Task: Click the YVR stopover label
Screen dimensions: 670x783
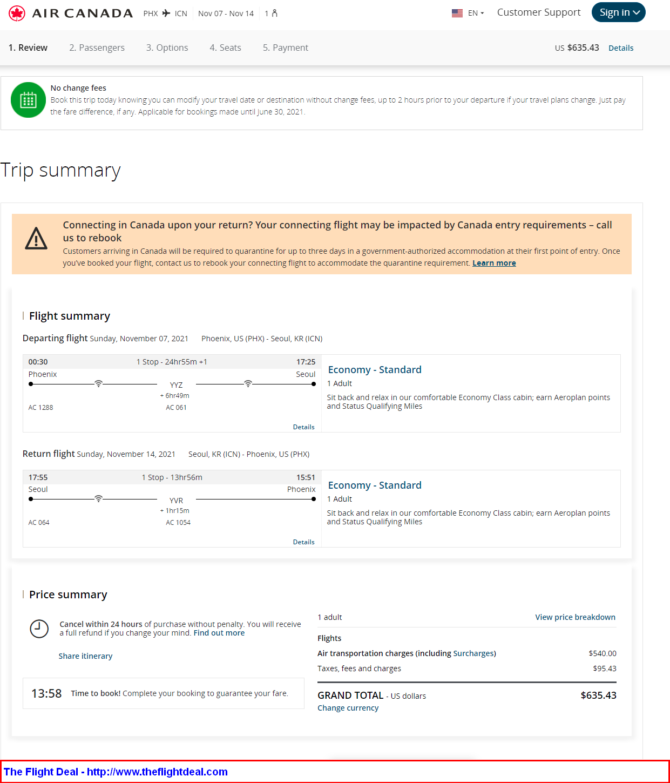Action: point(176,500)
